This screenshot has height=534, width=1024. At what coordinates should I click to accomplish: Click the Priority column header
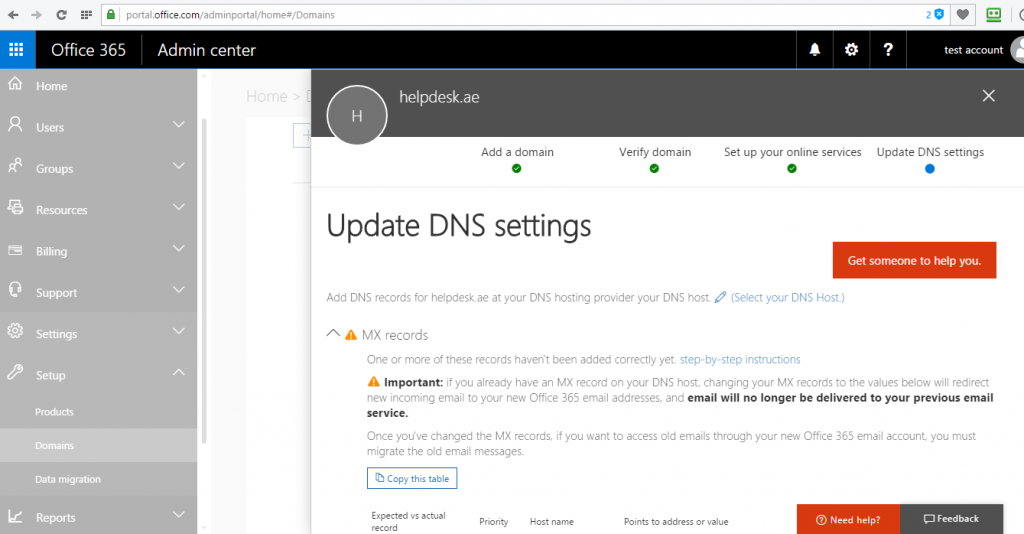(494, 522)
